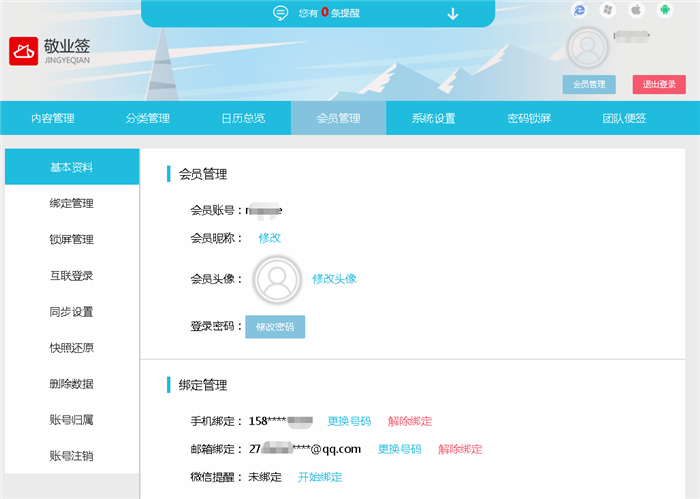
Task: Click the 会员头像 avatar placeholder image
Action: tap(277, 279)
